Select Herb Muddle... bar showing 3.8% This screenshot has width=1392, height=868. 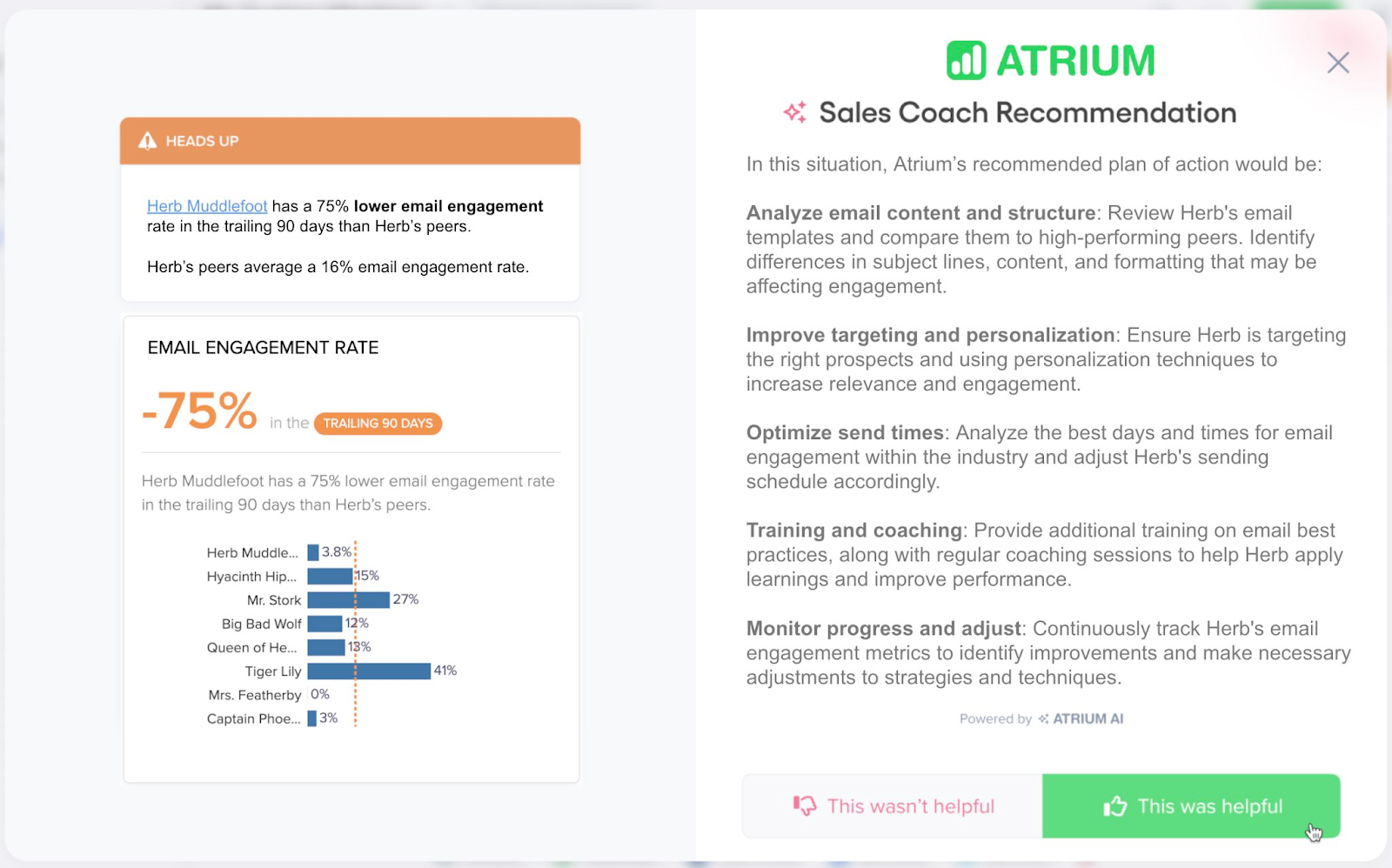click(x=313, y=552)
